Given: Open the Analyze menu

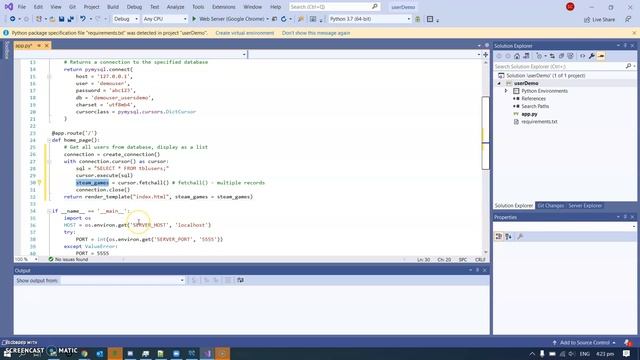Looking at the screenshot, I should click(176, 7).
